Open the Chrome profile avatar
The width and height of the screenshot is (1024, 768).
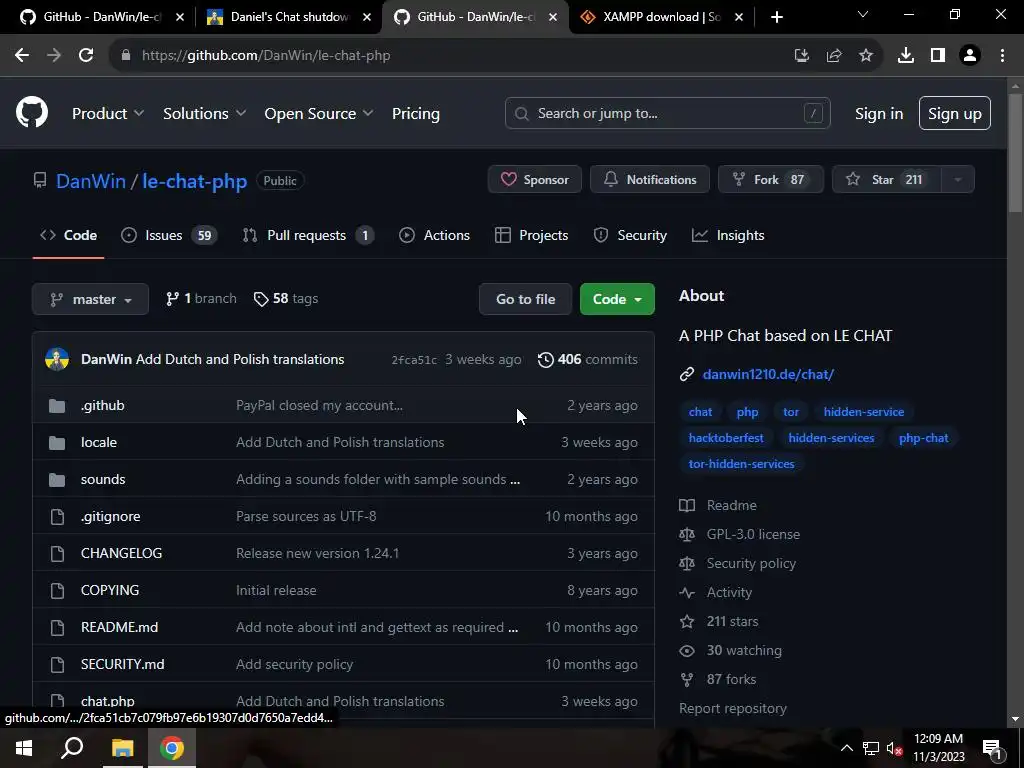pyautogui.click(x=970, y=56)
